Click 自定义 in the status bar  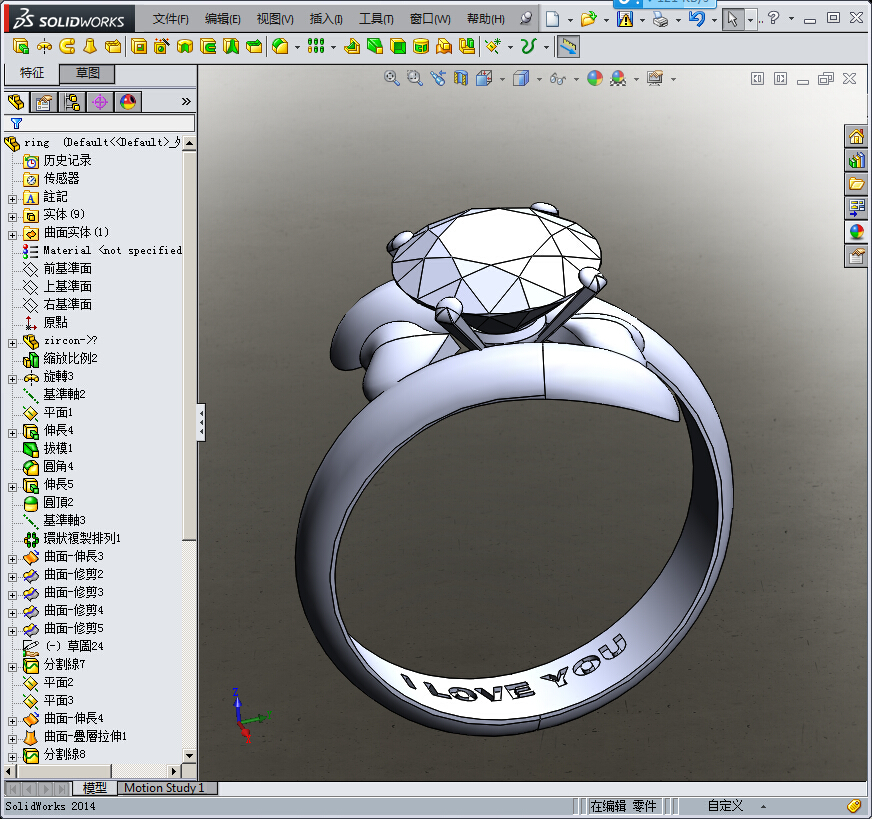click(725, 806)
